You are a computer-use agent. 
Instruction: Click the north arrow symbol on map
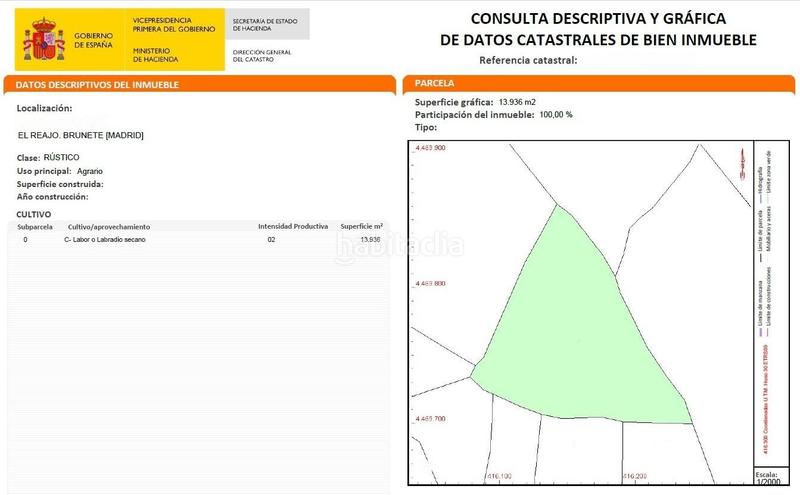(742, 164)
